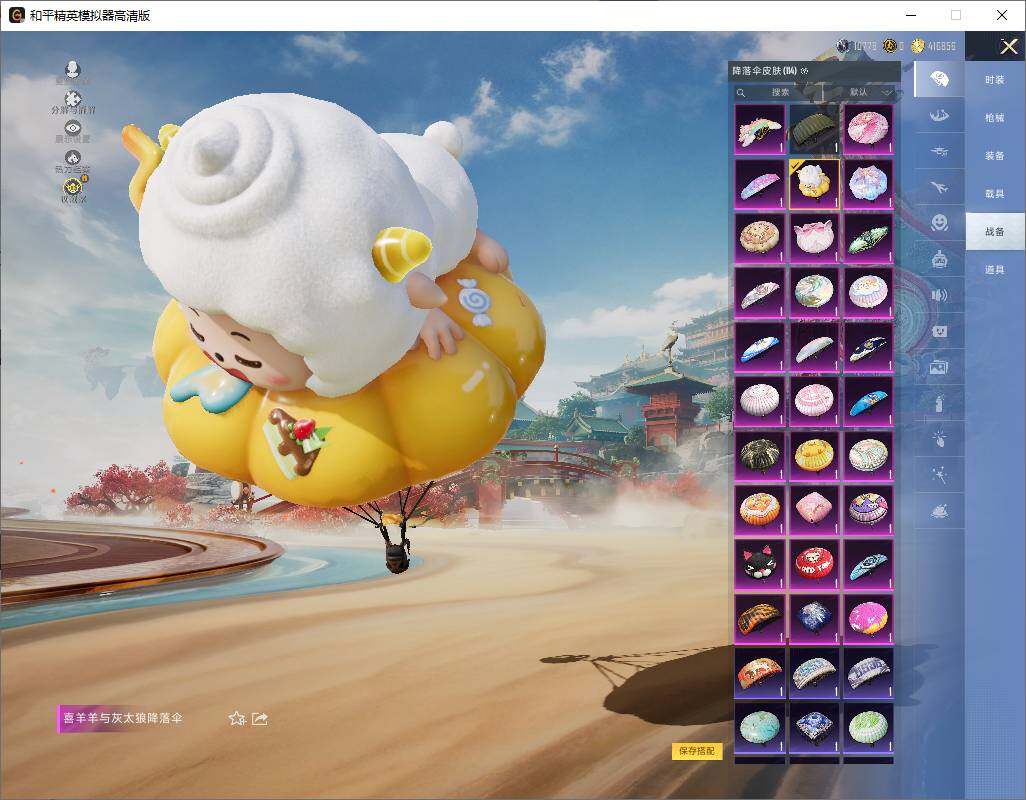The width and height of the screenshot is (1026, 800).
Task: Open the smiley emote category
Action: point(939,223)
